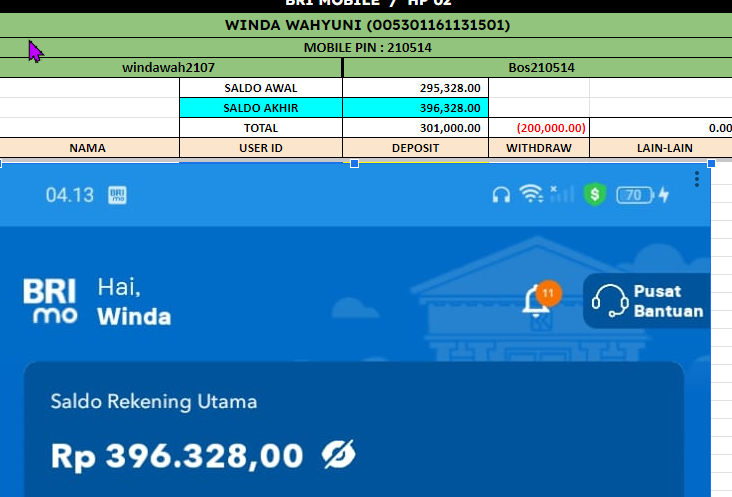Image resolution: width=732 pixels, height=497 pixels.
Task: Select the 396,328.00 cyan value cell
Action: tap(415, 108)
